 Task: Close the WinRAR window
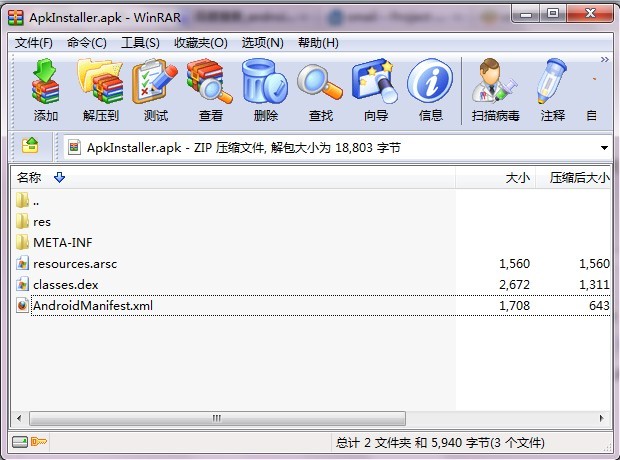pyautogui.click(x=590, y=14)
